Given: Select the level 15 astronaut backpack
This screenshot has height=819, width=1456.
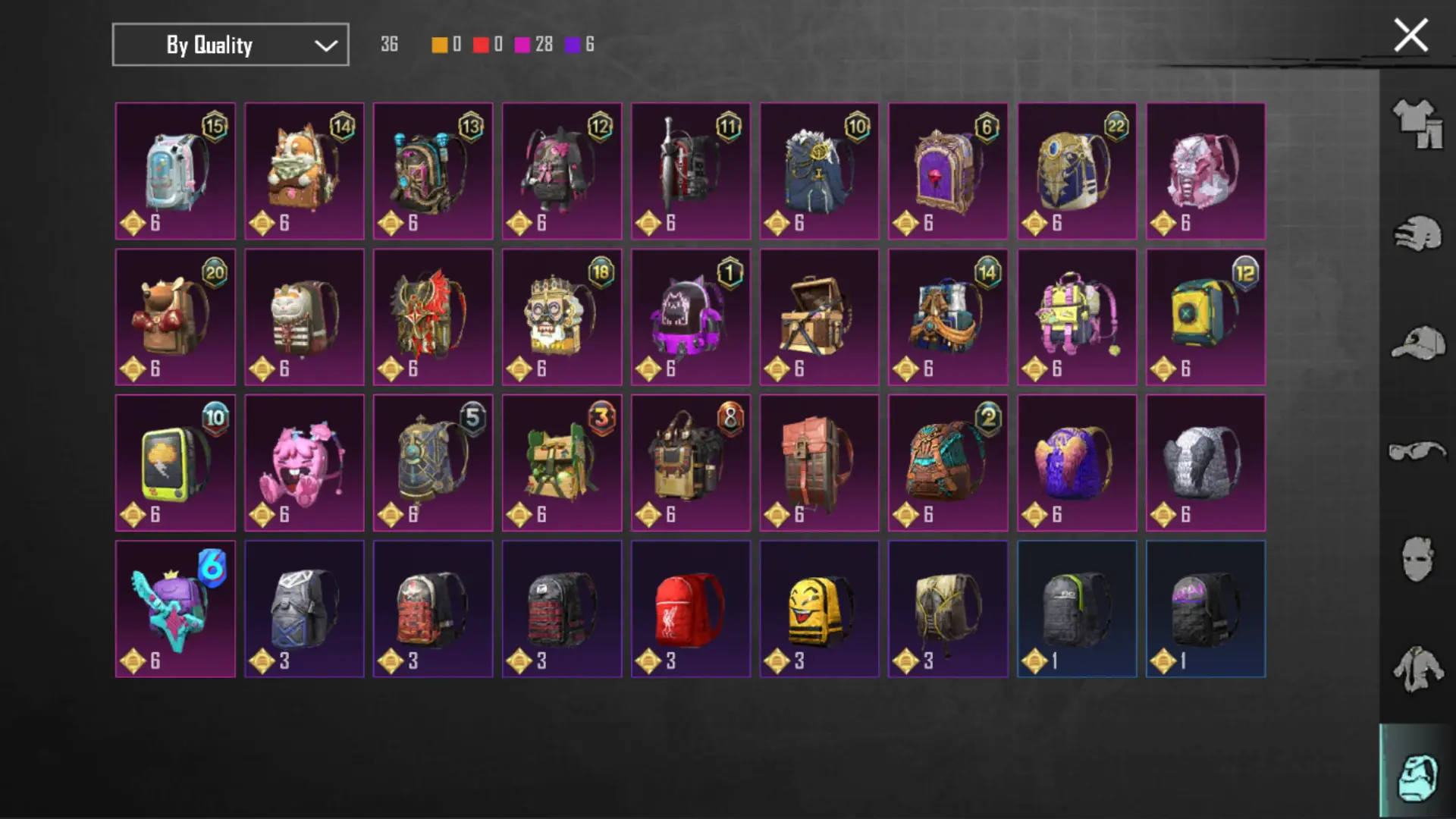Looking at the screenshot, I should (175, 171).
